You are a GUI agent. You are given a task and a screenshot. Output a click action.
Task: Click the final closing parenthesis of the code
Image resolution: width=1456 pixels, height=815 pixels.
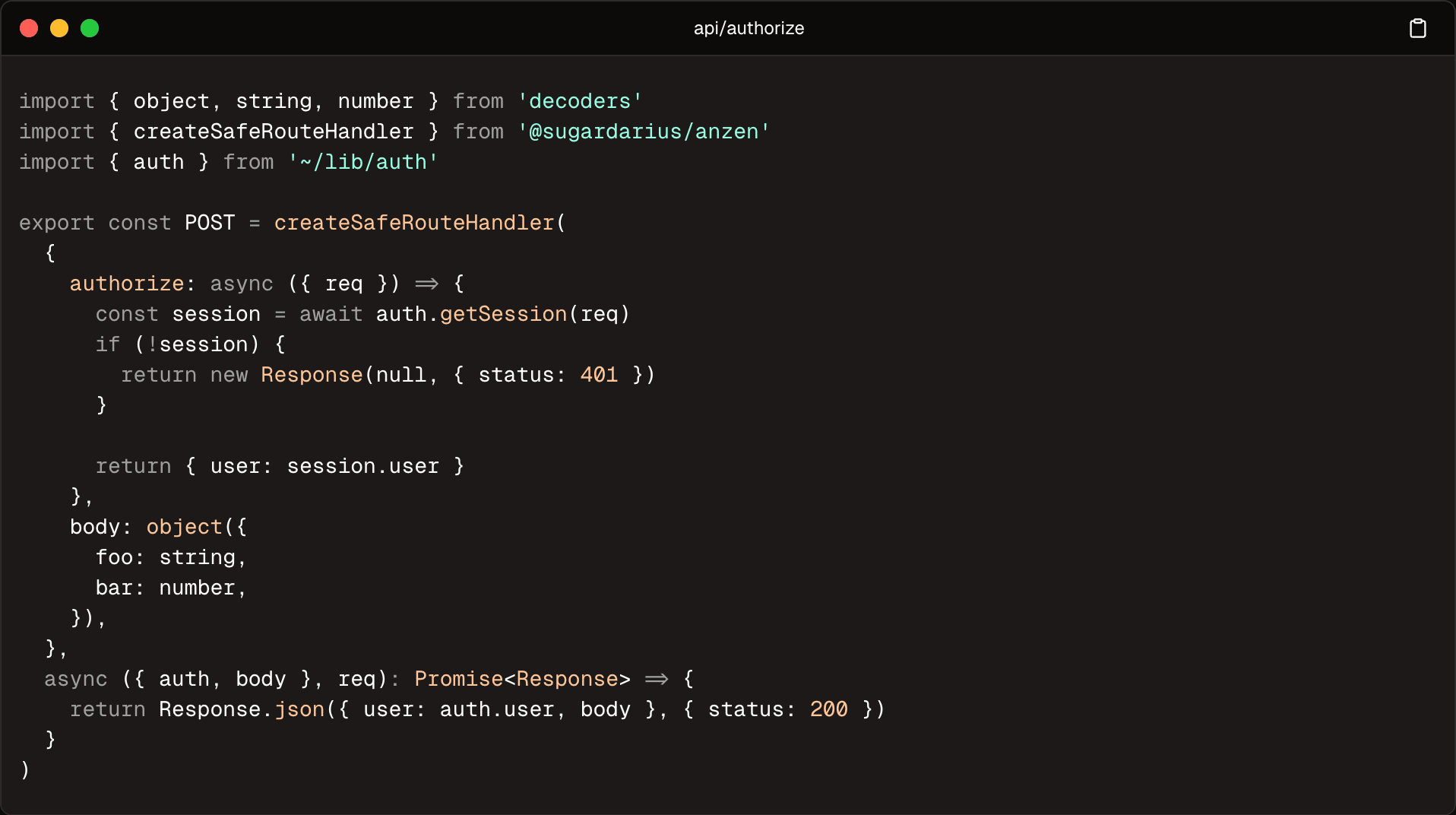25,770
